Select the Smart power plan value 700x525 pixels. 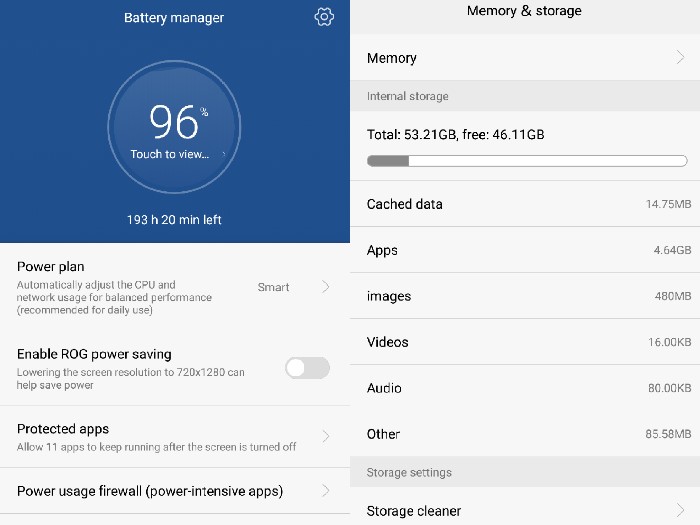(x=273, y=287)
